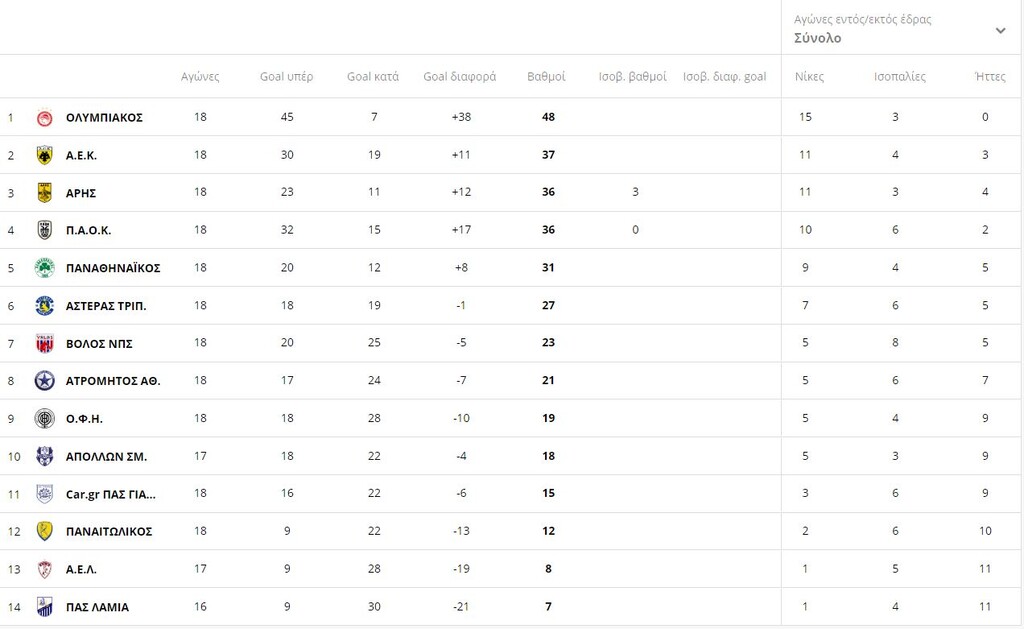Click the Νίκες column header

(x=809, y=77)
